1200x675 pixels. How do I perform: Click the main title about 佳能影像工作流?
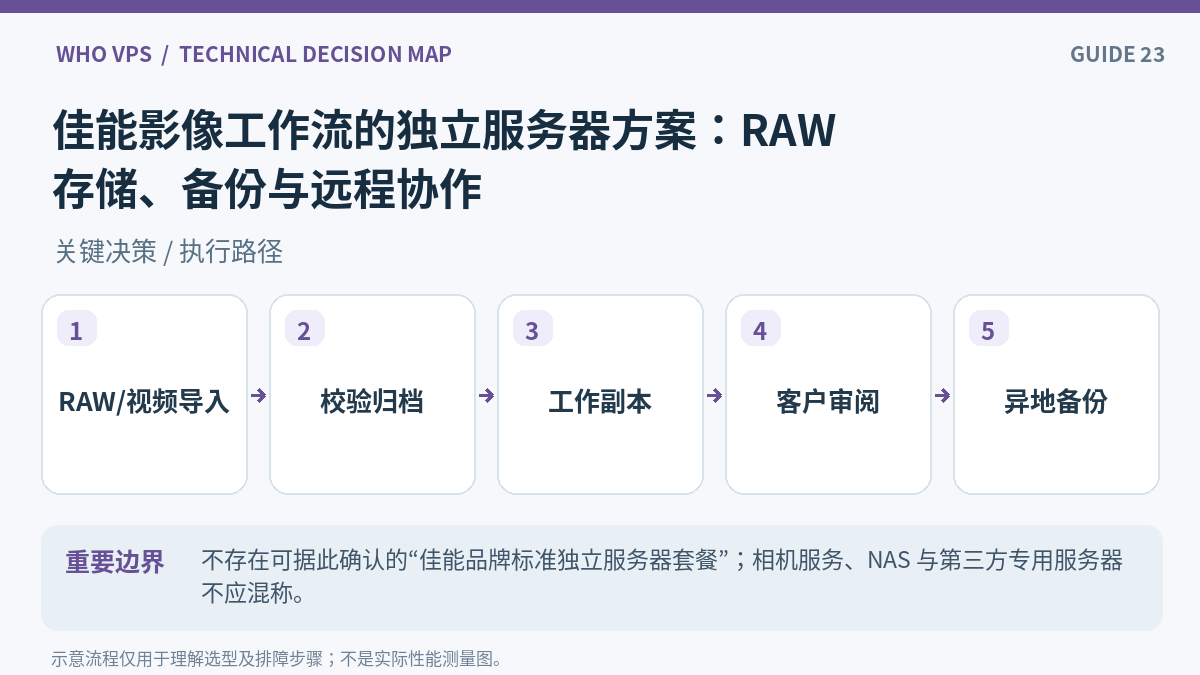tap(445, 160)
